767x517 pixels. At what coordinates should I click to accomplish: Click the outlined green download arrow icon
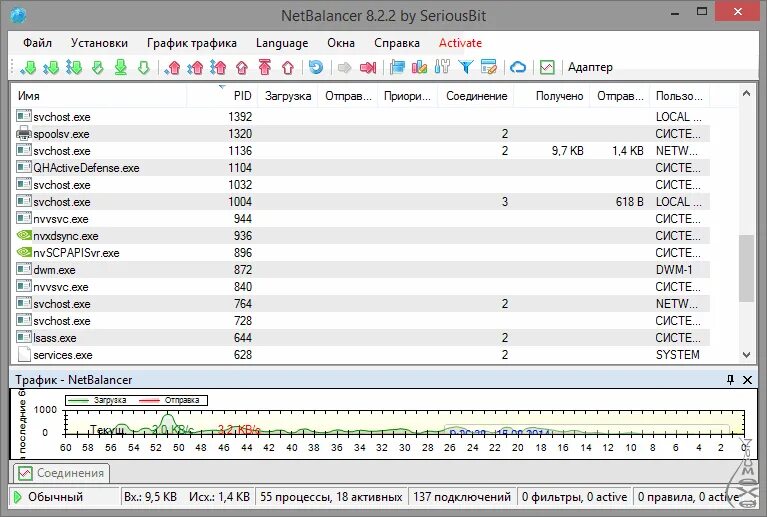coord(143,67)
